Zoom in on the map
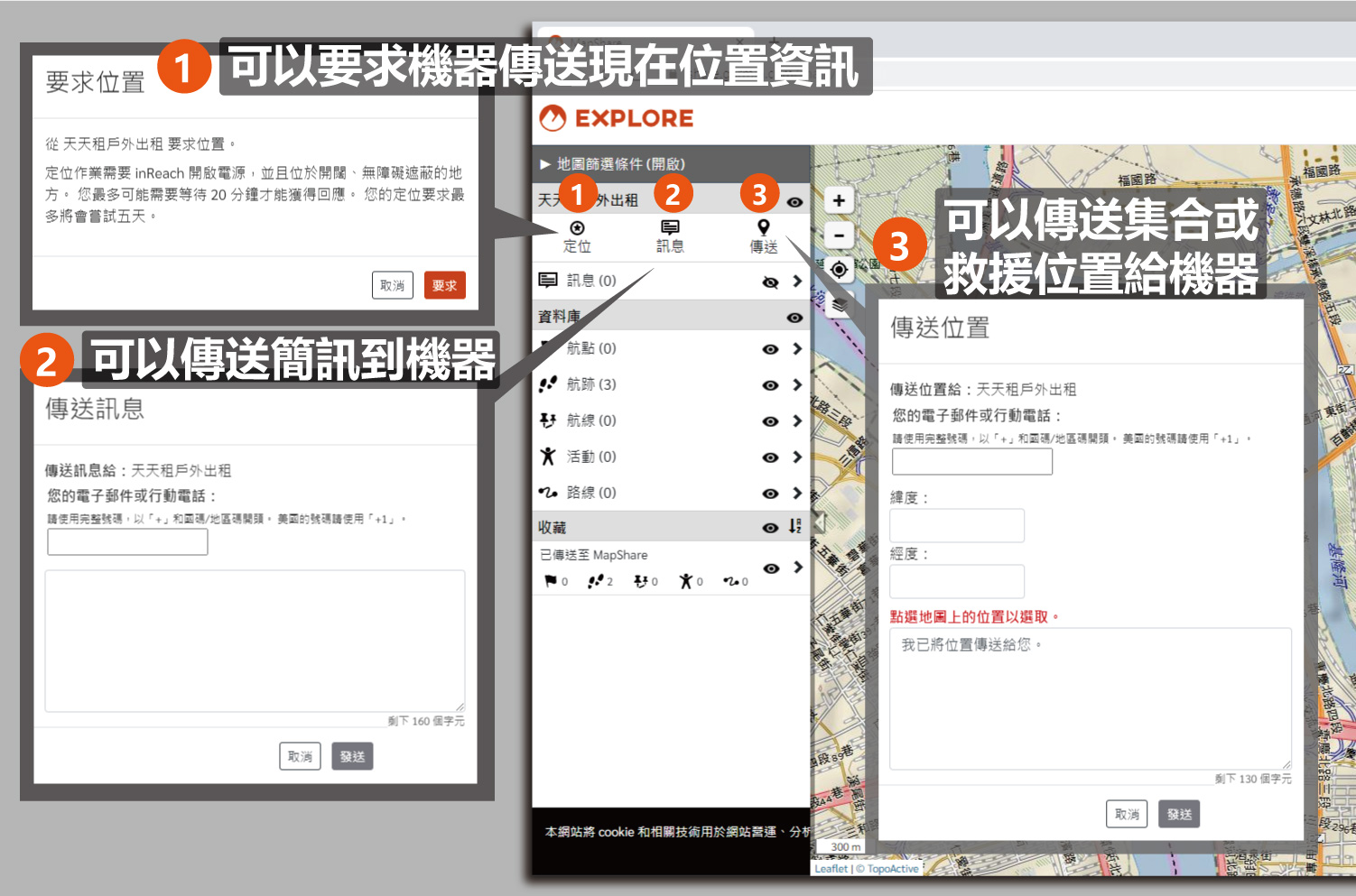 (839, 200)
